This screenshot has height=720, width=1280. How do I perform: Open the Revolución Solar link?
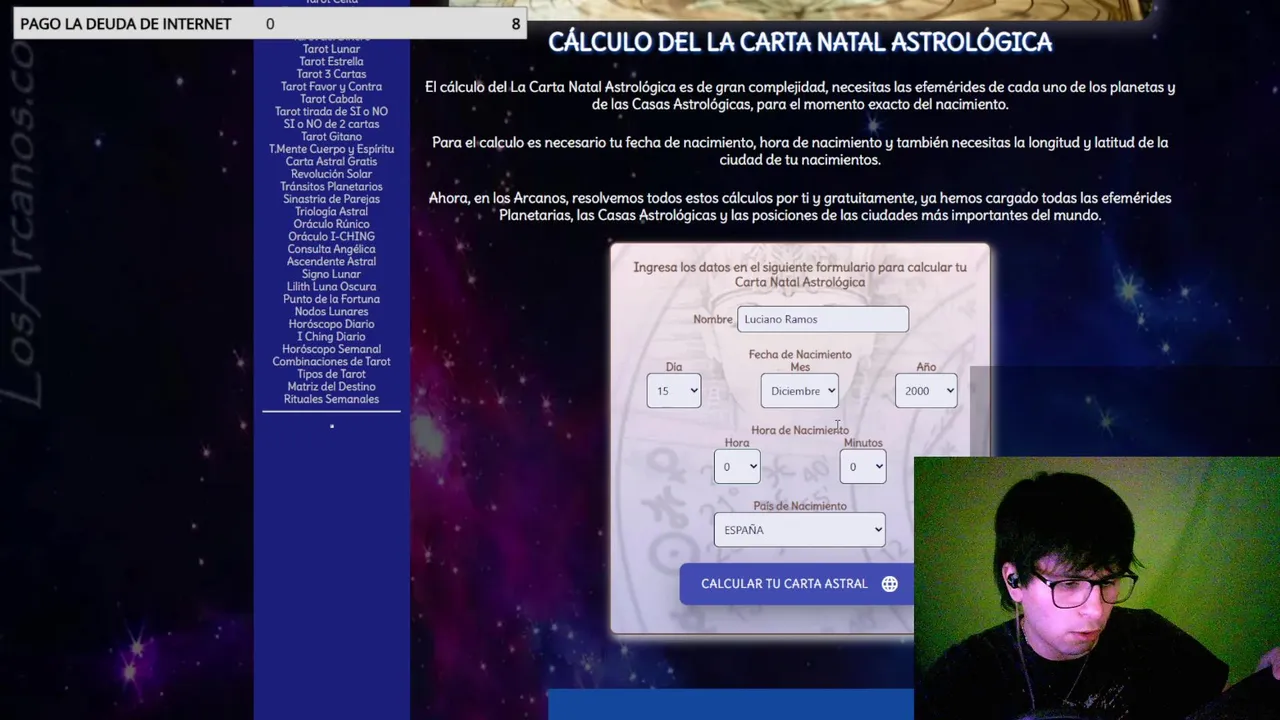tap(331, 174)
